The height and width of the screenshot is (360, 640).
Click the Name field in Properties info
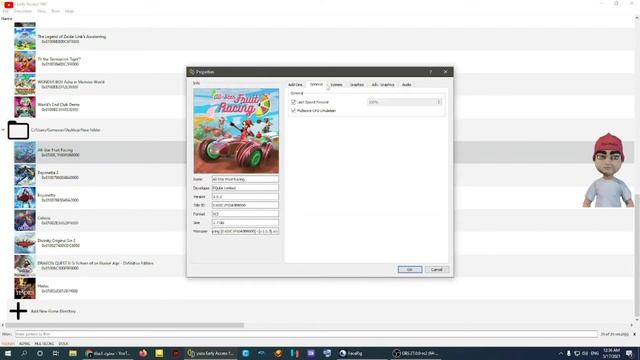[x=245, y=179]
